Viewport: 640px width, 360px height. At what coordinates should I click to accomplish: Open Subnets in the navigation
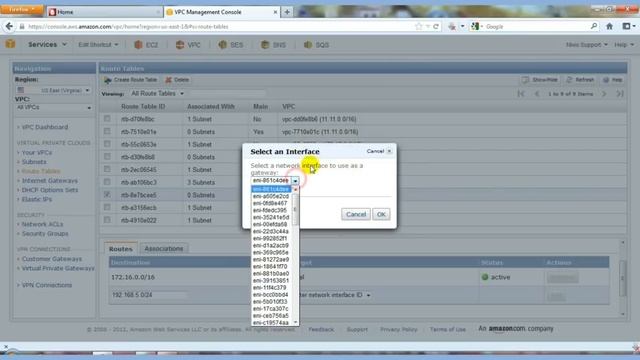click(x=34, y=162)
